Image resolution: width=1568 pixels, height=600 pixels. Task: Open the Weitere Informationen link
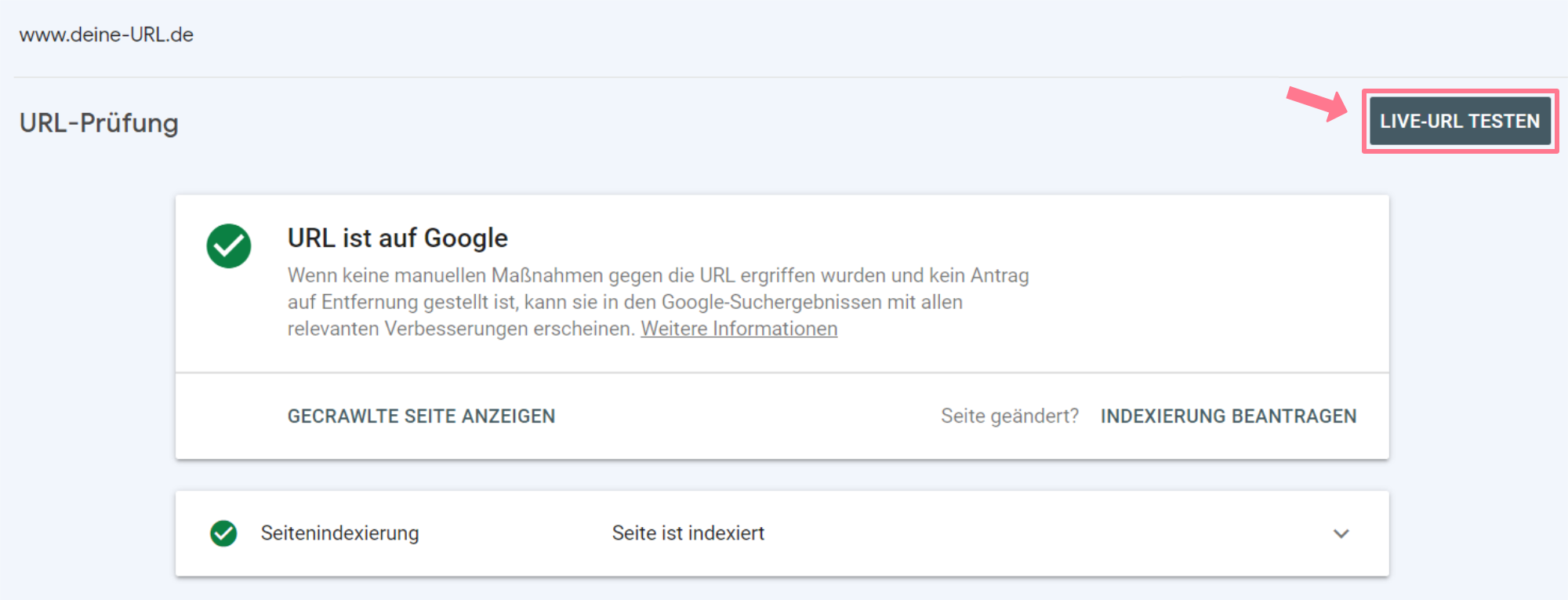pyautogui.click(x=739, y=329)
